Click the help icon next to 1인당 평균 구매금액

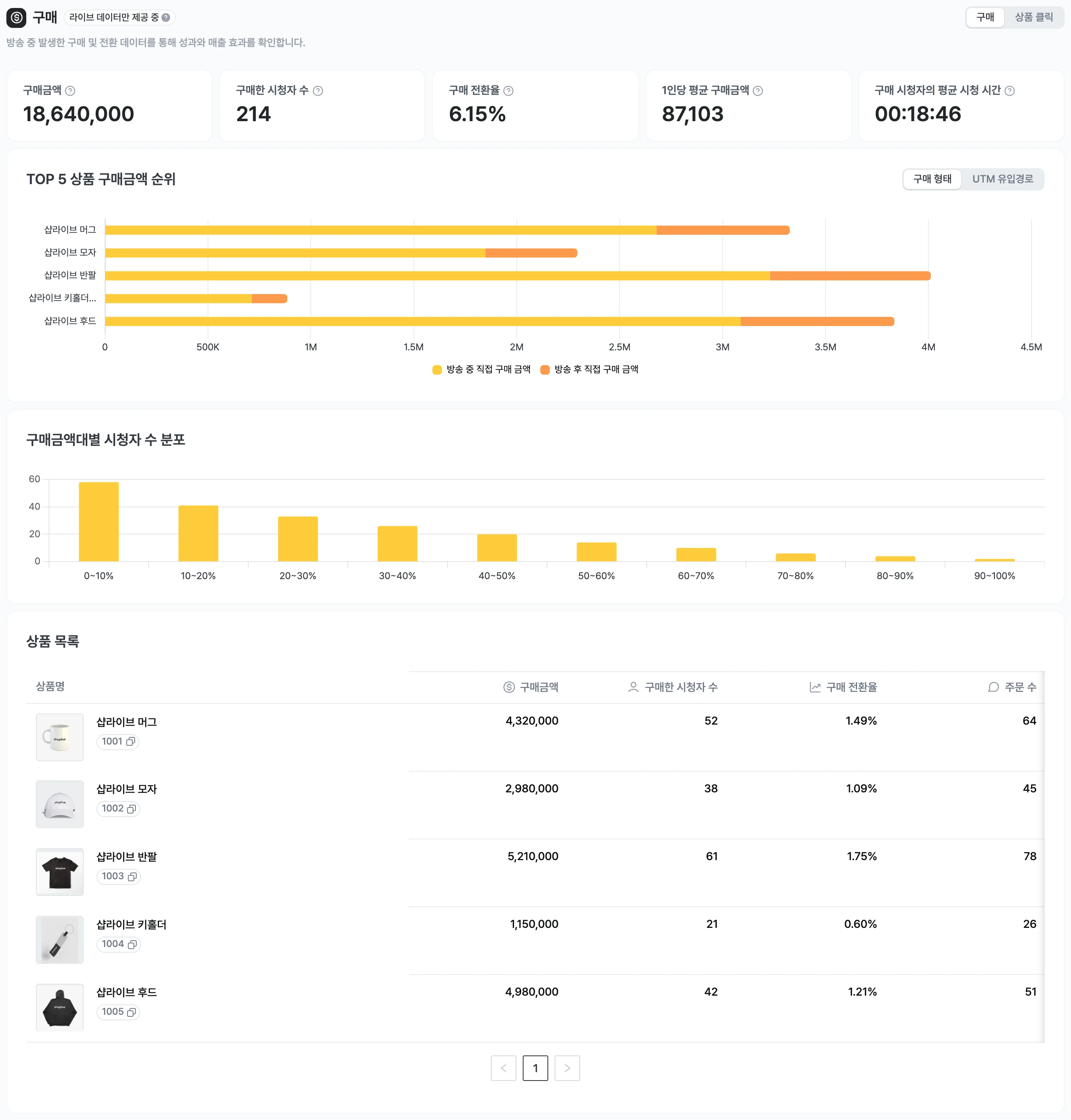757,91
